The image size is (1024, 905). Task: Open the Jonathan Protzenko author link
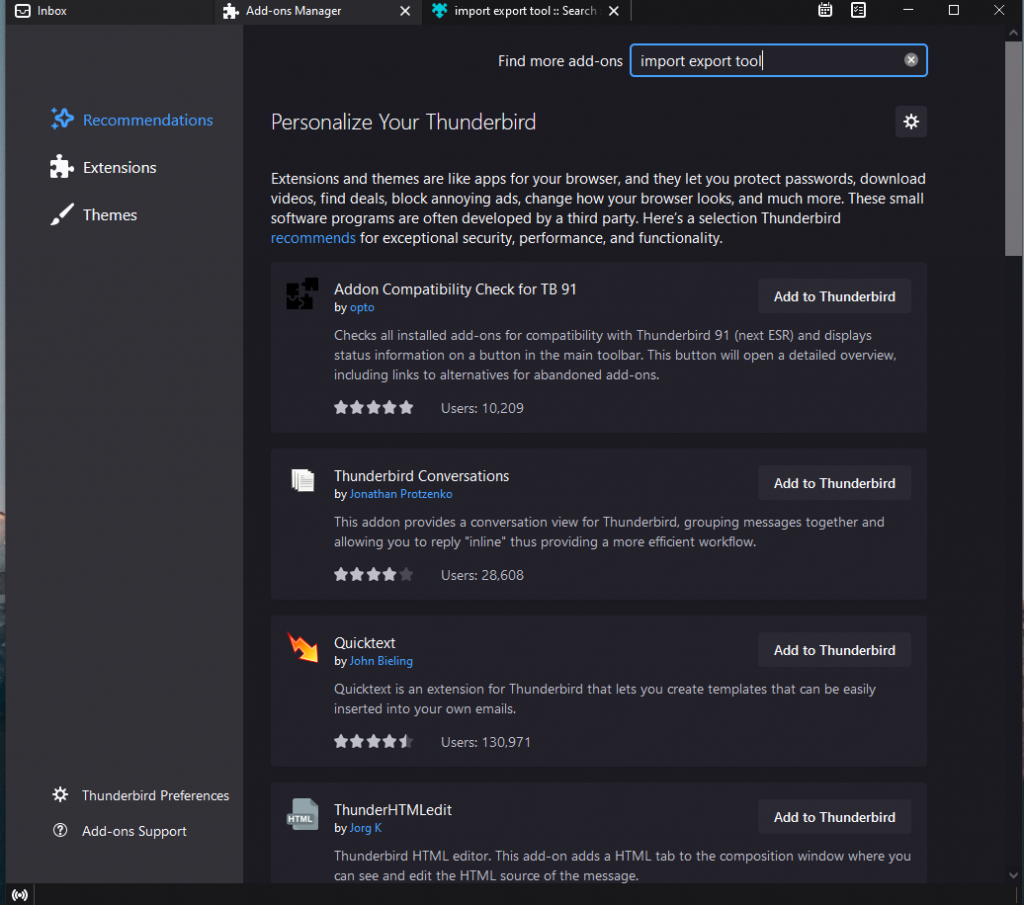[x=401, y=494]
